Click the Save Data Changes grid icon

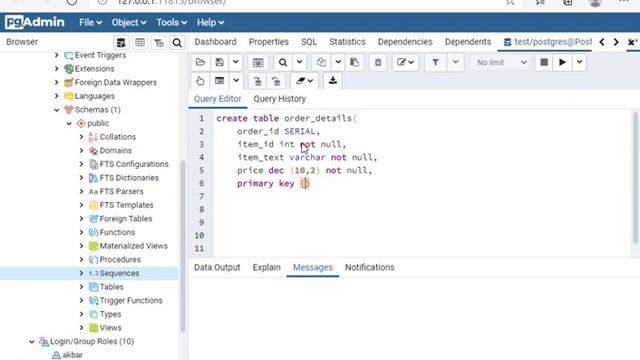258,62
